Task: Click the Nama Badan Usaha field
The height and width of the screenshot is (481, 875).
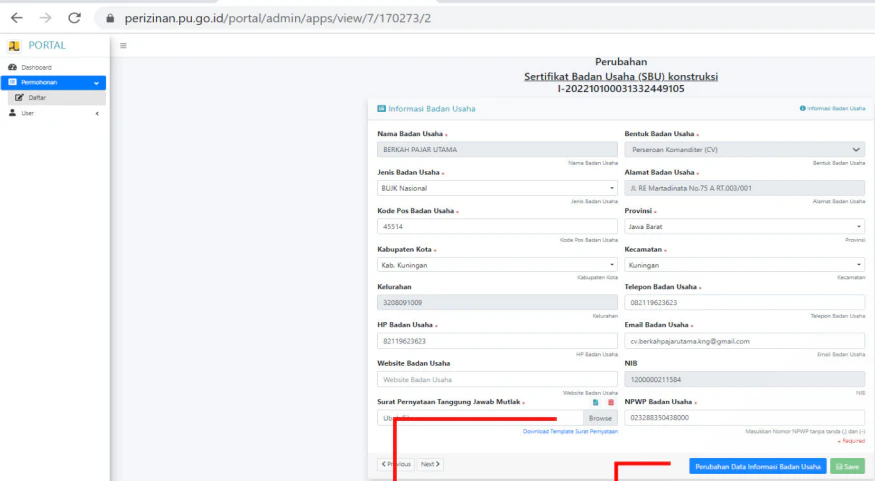Action: pyautogui.click(x=497, y=150)
